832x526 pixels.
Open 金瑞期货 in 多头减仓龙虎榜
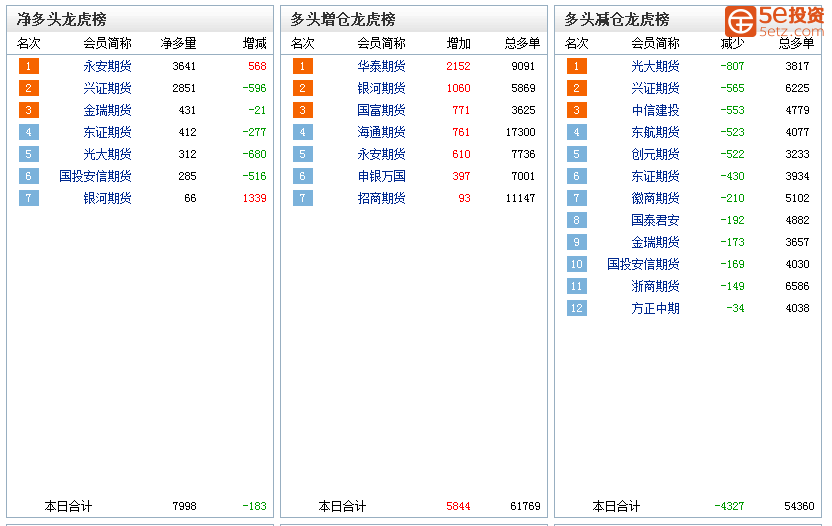pos(655,243)
